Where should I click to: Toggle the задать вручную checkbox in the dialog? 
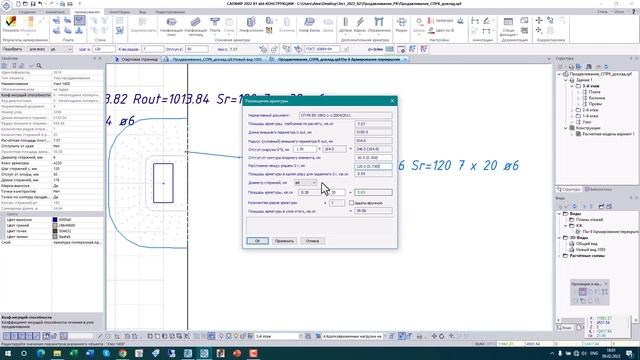(x=351, y=203)
